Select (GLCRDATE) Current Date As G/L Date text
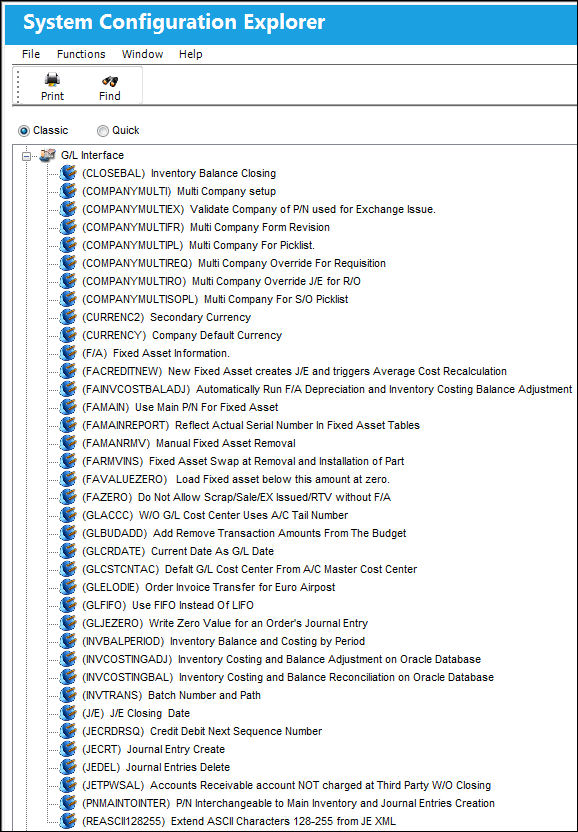 pyautogui.click(x=178, y=551)
